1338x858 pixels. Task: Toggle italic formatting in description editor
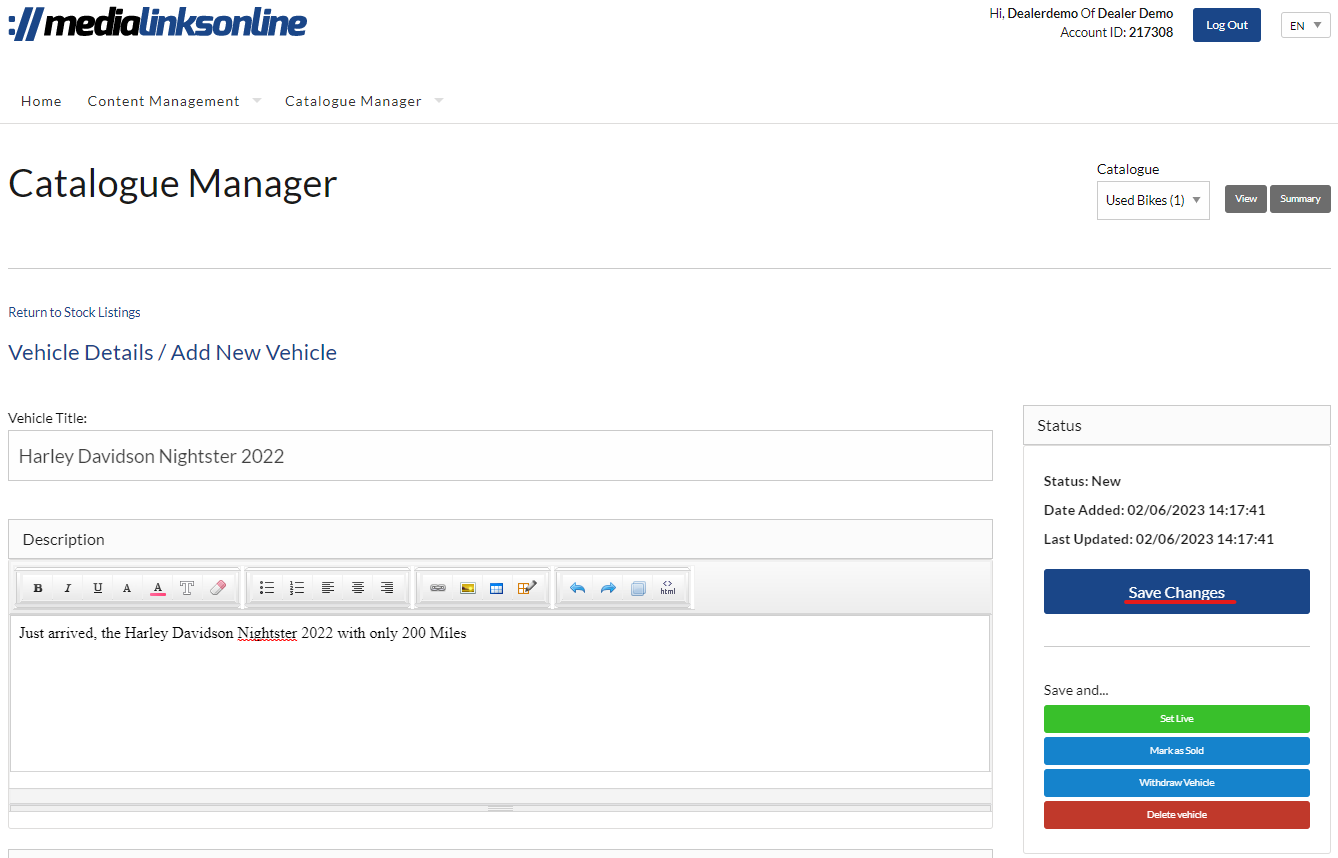click(x=68, y=588)
